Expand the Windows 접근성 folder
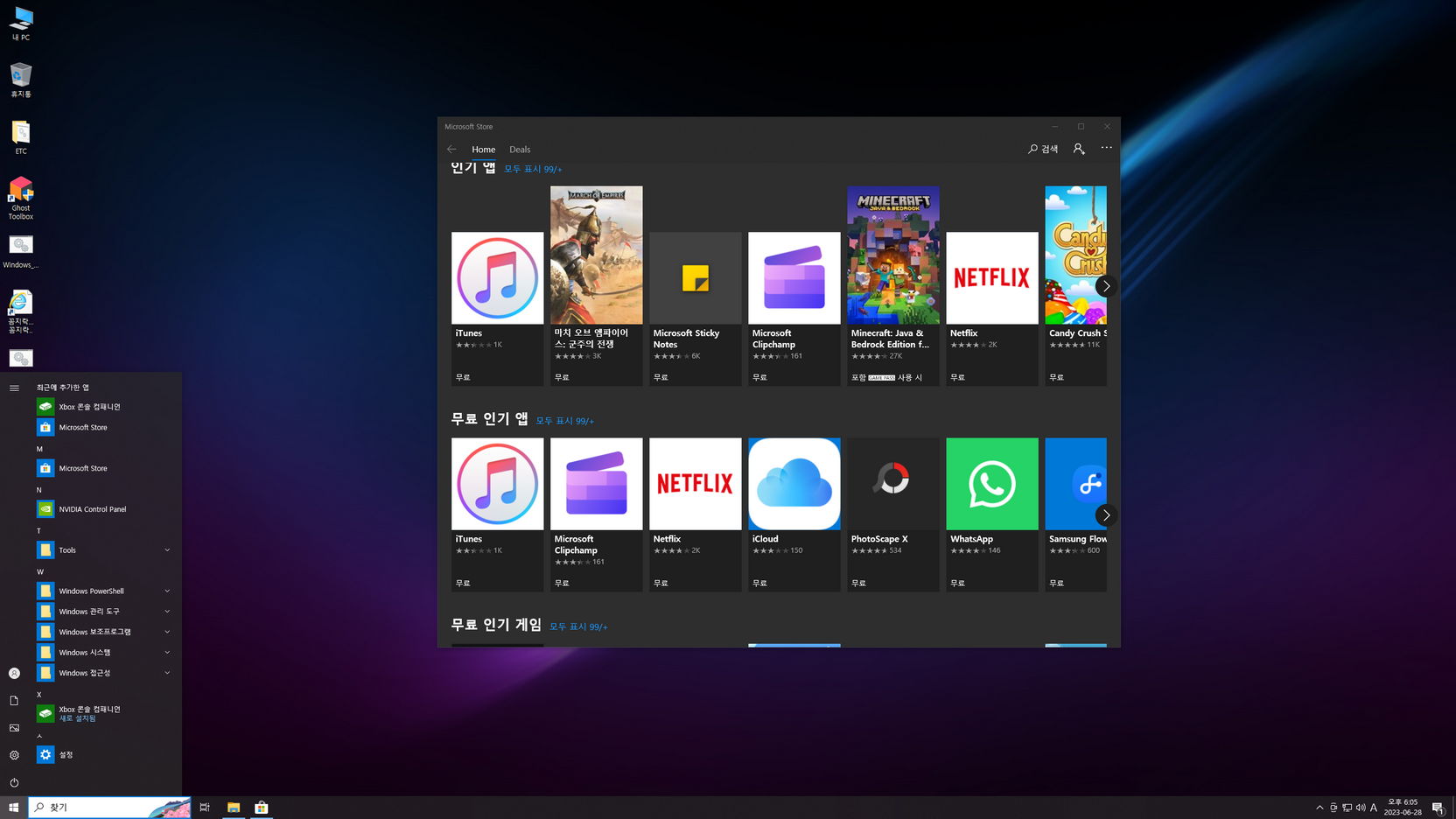The image size is (1456, 819). coord(105,673)
